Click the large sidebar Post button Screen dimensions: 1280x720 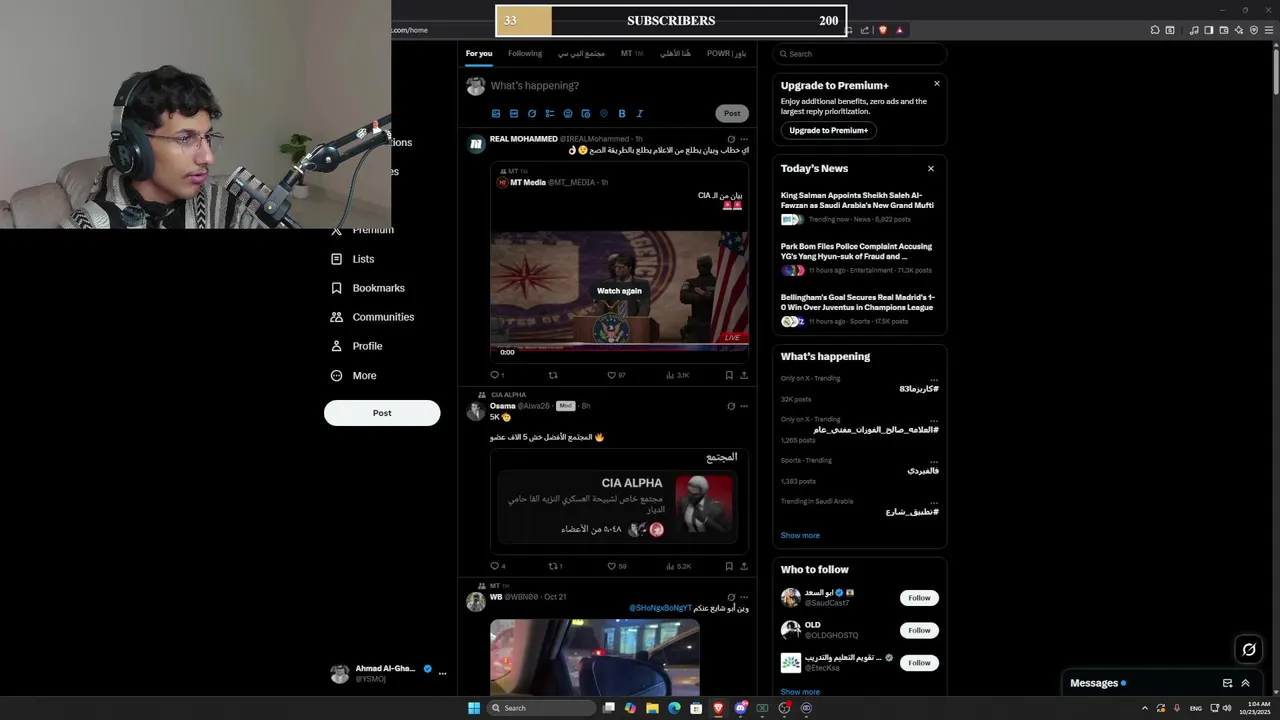(x=382, y=413)
